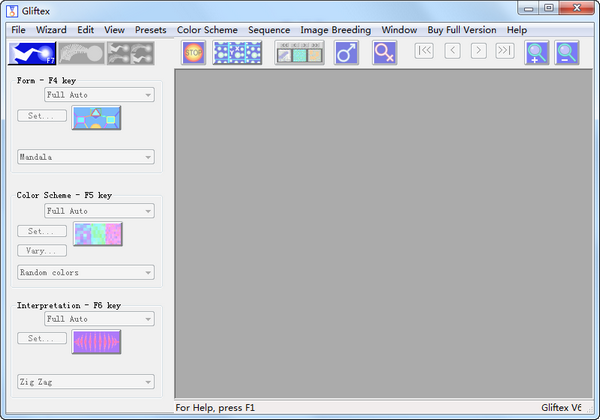Zoom out with magnifier minus icon

click(567, 53)
